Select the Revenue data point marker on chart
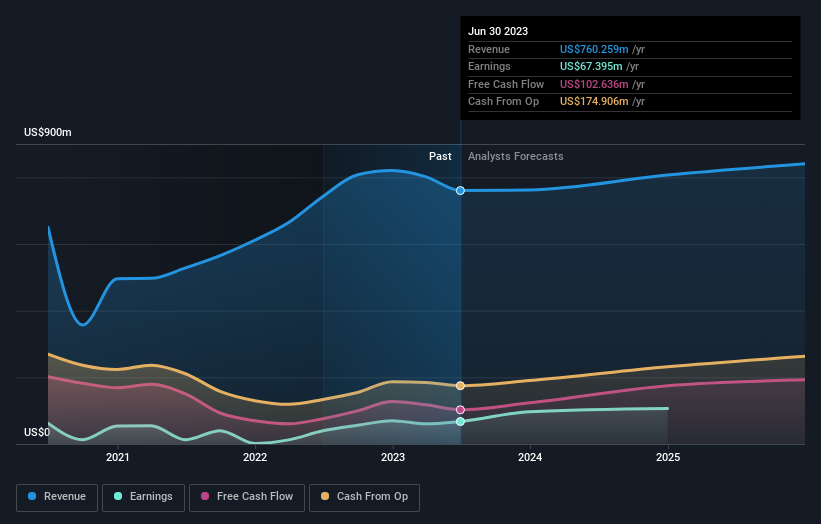Screen dimensions: 821x524 pyautogui.click(x=460, y=191)
